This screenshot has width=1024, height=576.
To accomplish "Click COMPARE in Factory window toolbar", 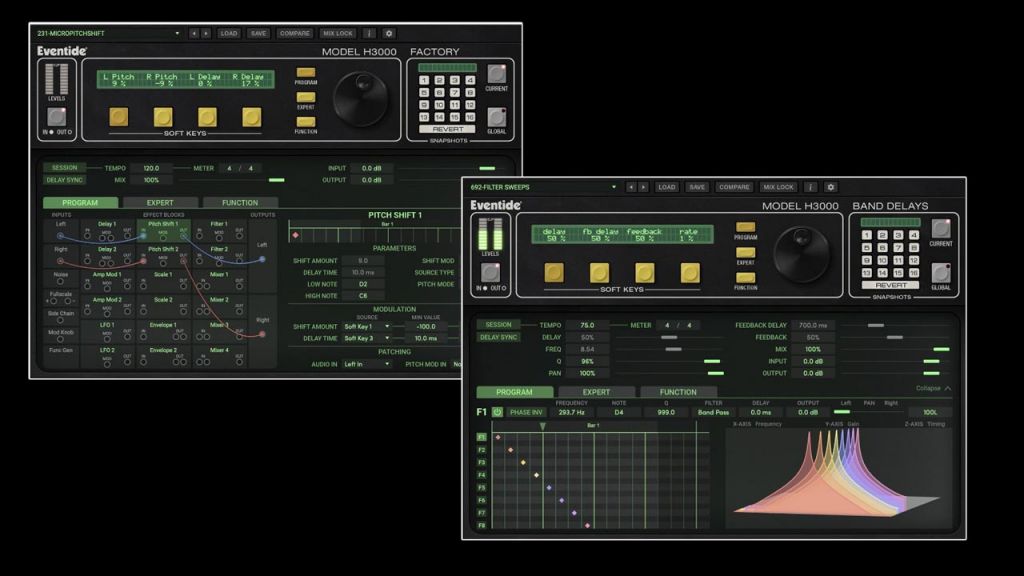I will pos(295,33).
